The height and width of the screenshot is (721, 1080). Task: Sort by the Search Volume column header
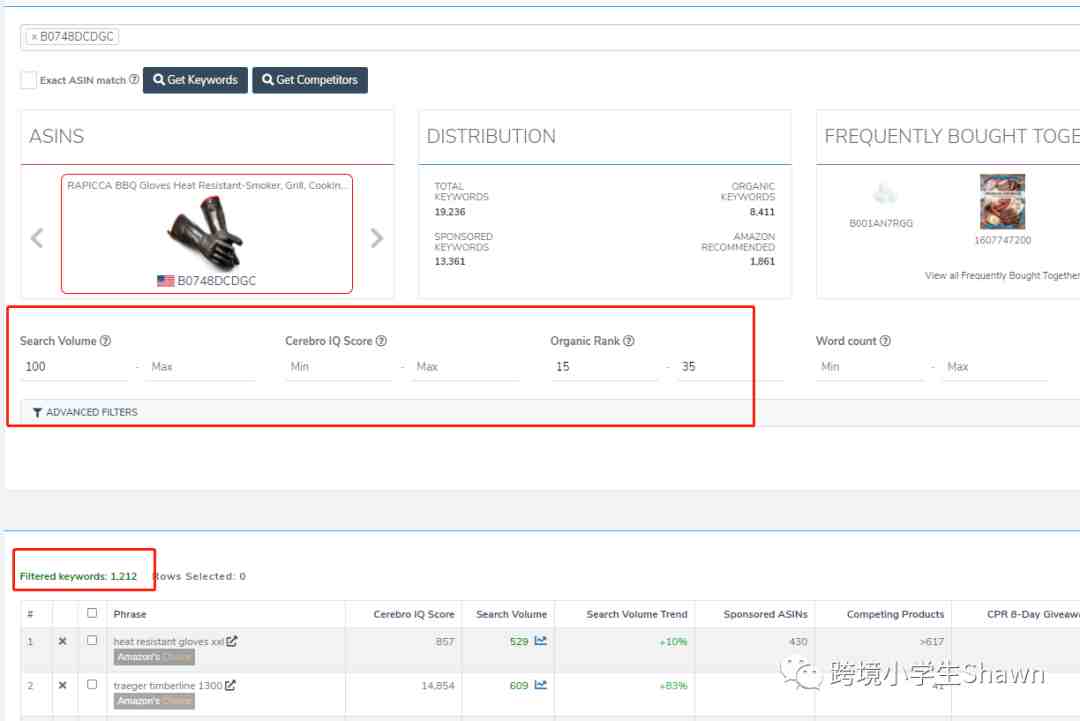tap(511, 614)
